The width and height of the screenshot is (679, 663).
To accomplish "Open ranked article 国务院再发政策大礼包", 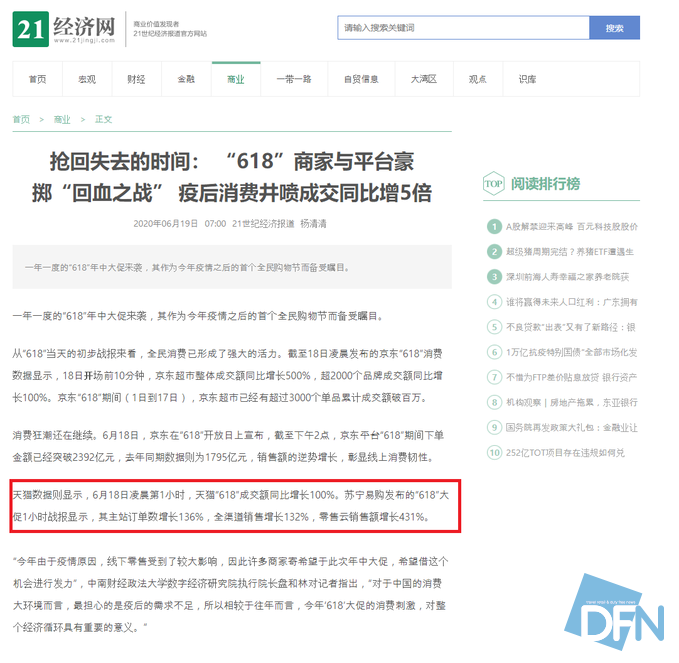I will click(572, 427).
